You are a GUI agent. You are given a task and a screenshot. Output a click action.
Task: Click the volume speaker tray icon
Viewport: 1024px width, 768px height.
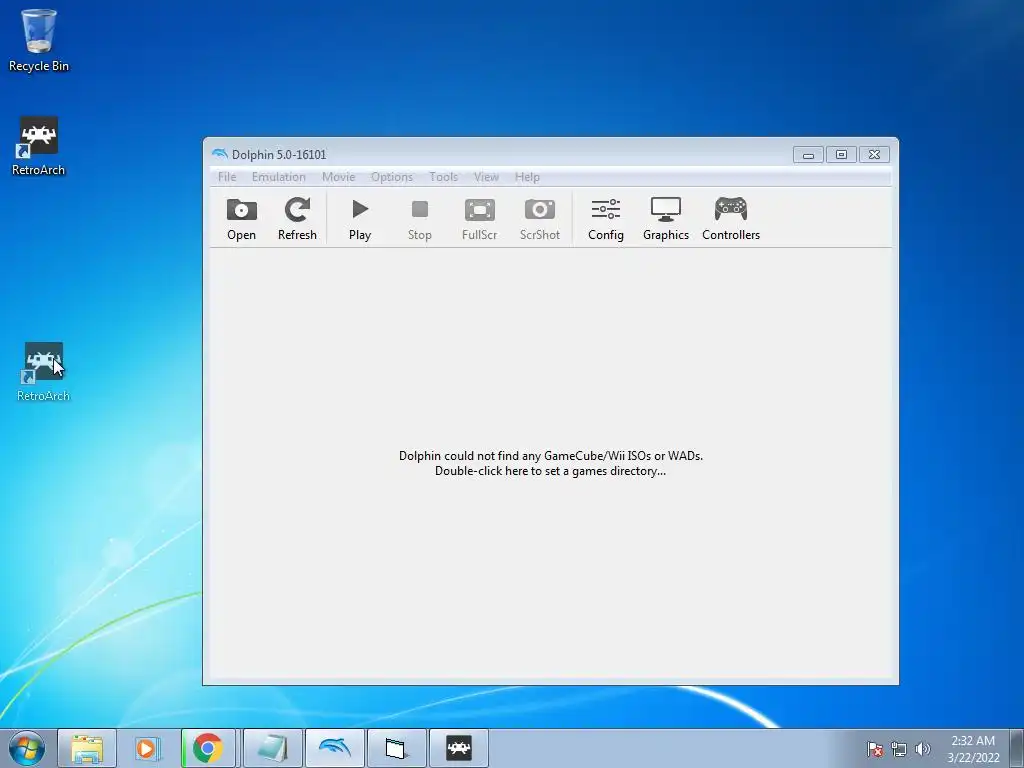pyautogui.click(x=922, y=749)
